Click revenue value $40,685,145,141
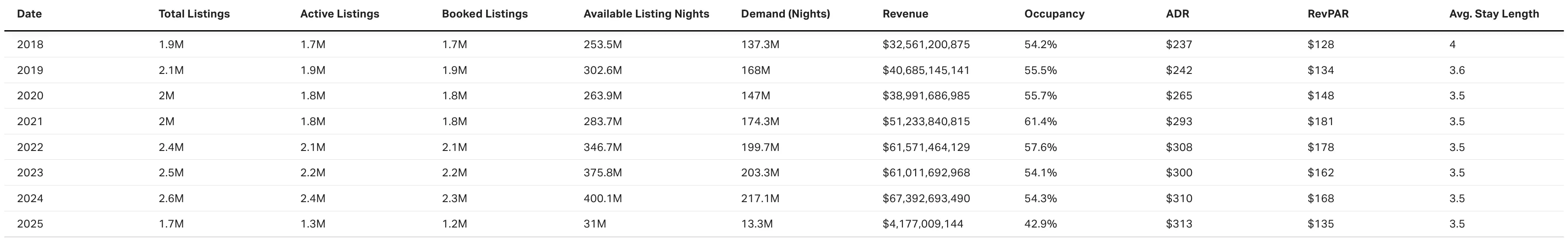Screen dimensions: 1568x238 point(927,70)
